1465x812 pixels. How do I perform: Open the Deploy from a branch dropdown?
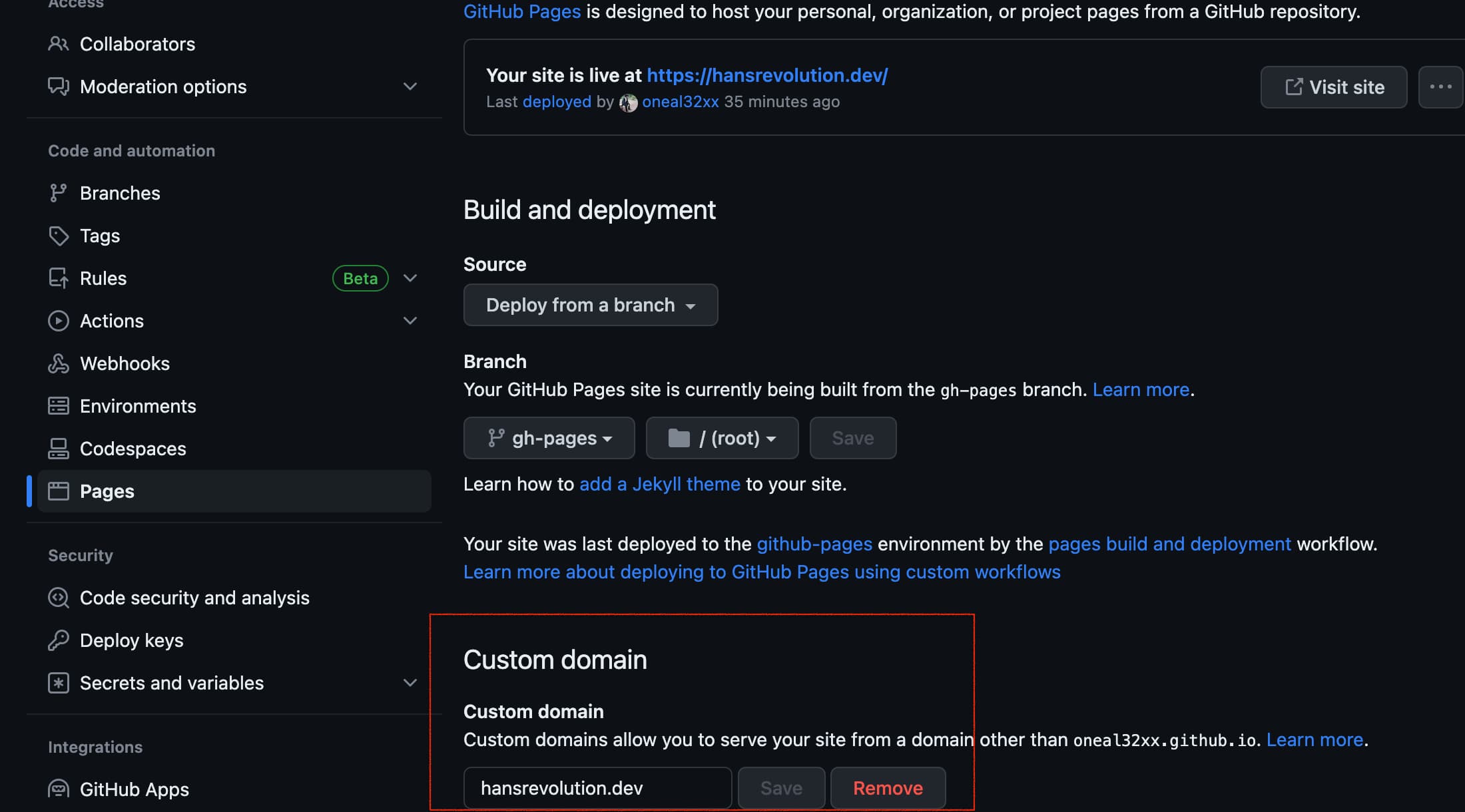pyautogui.click(x=591, y=305)
